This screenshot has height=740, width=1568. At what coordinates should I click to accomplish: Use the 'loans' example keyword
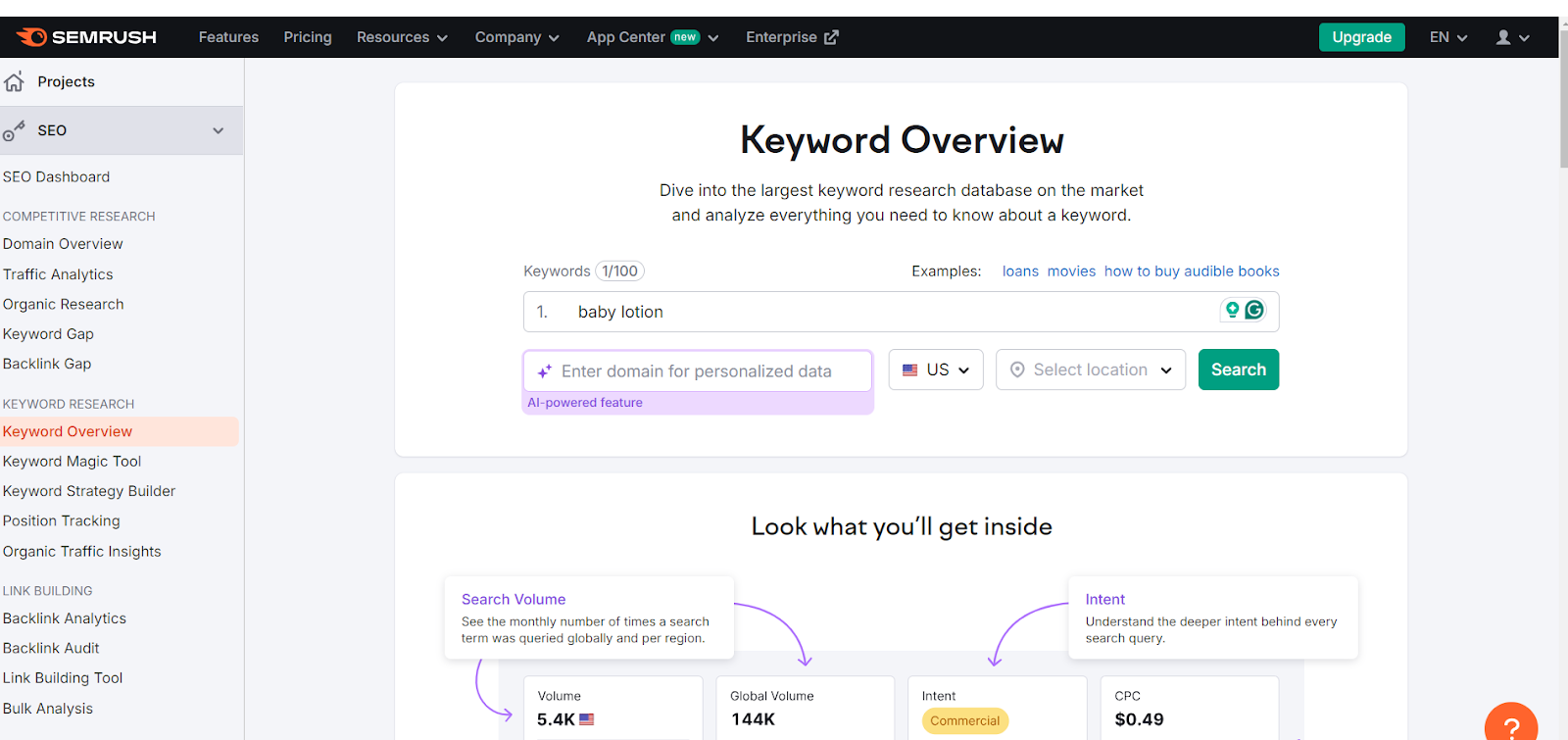point(1020,271)
